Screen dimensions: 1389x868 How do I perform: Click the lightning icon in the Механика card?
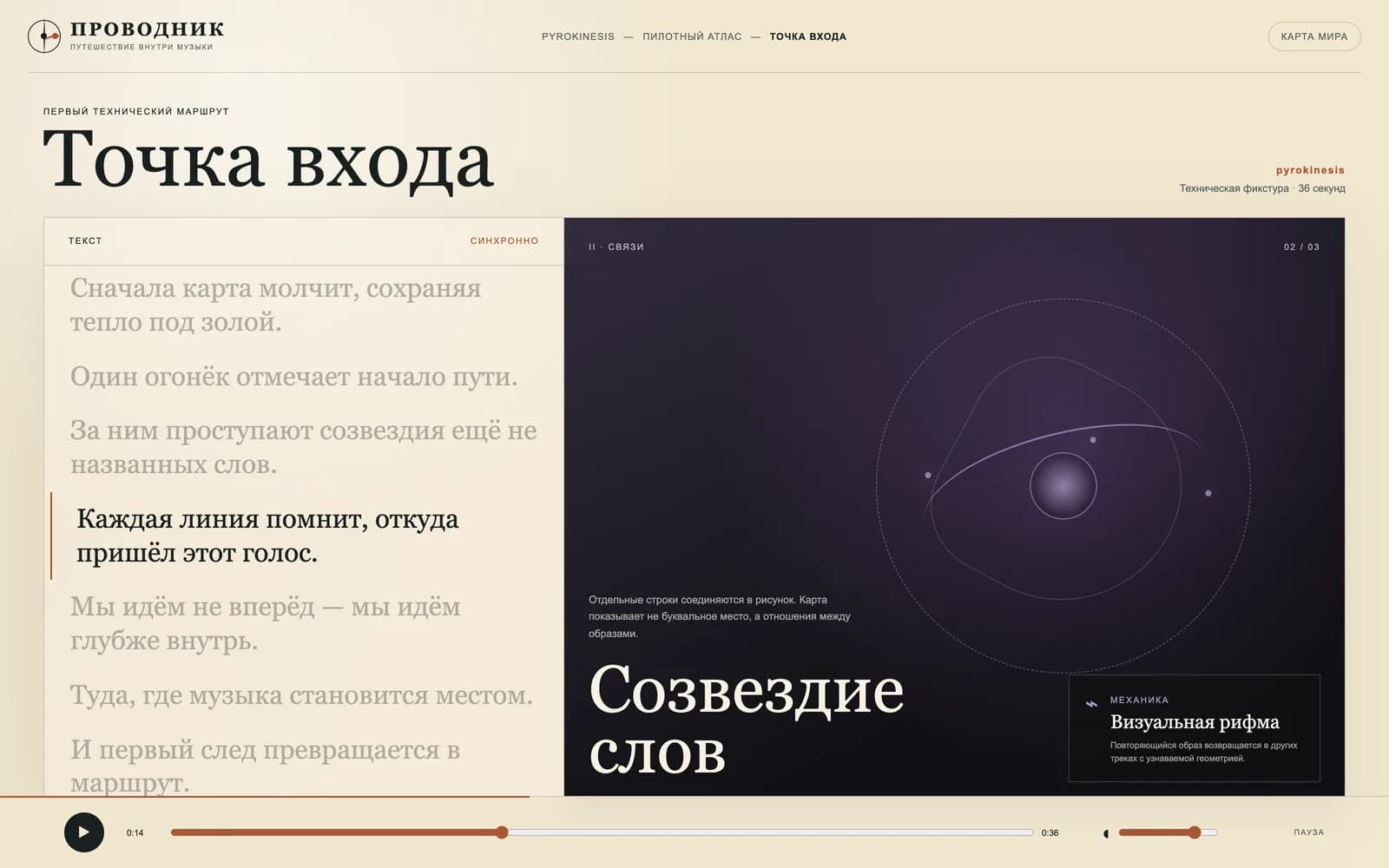pyautogui.click(x=1092, y=704)
